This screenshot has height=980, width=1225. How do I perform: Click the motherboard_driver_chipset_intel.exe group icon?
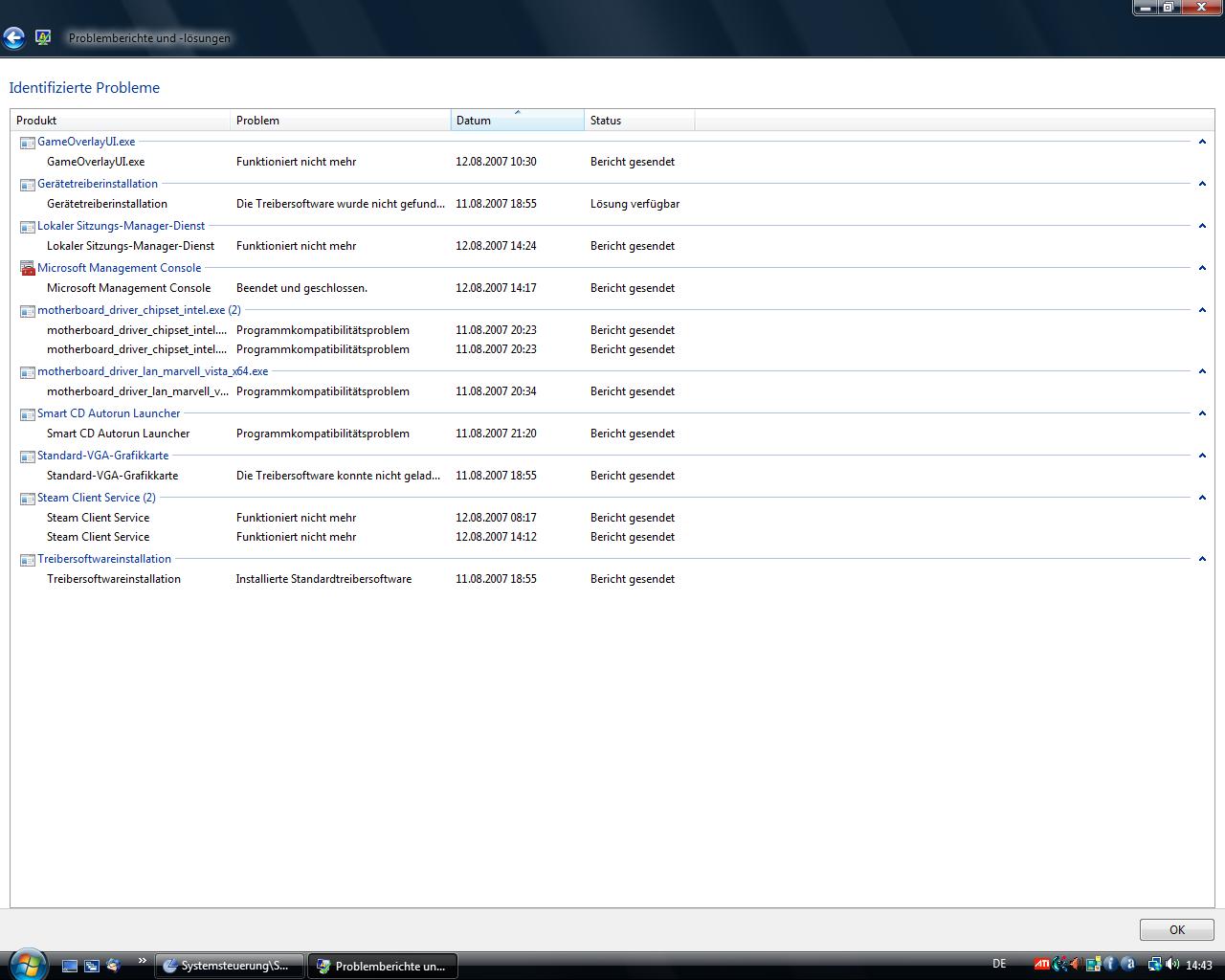pyautogui.click(x=27, y=310)
